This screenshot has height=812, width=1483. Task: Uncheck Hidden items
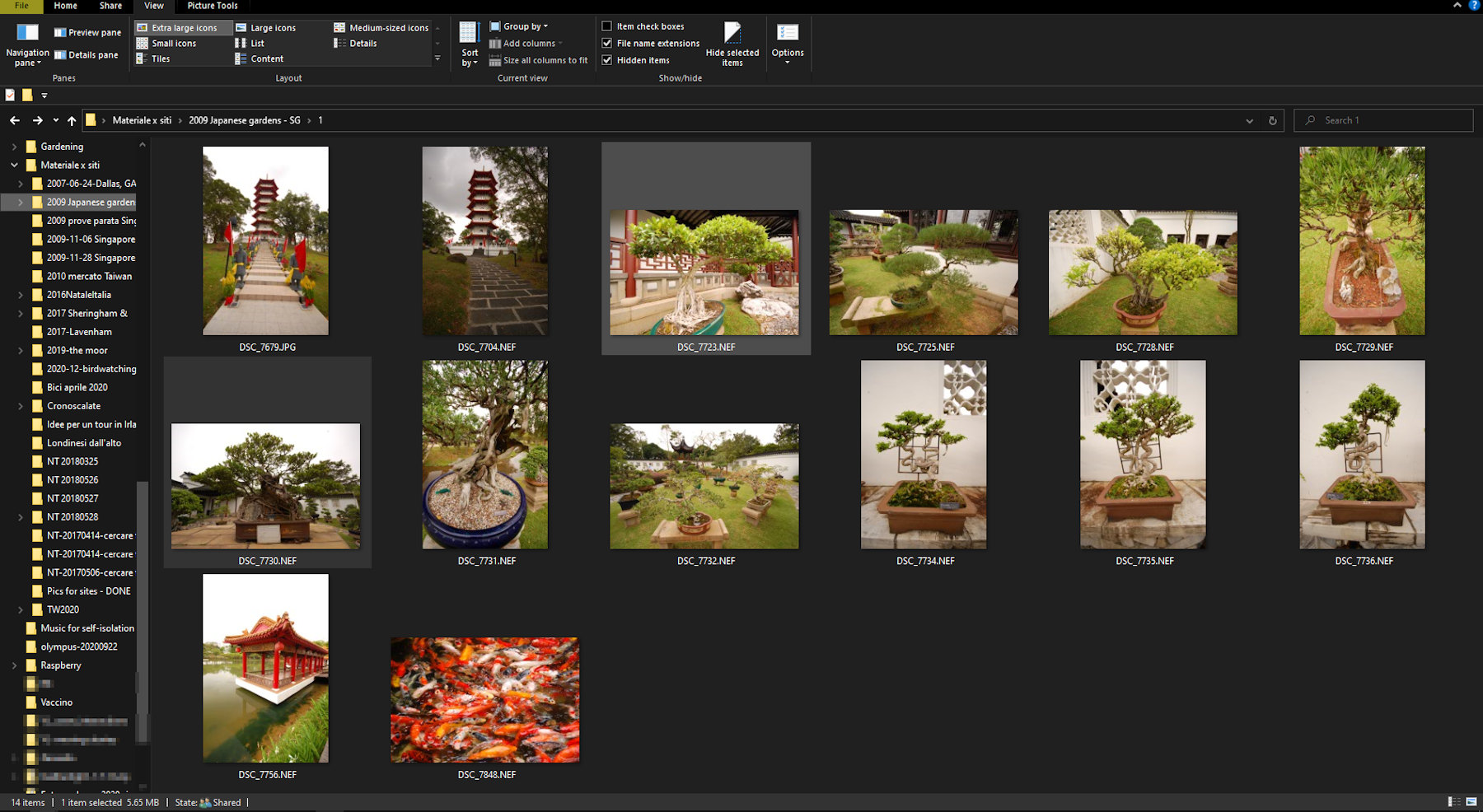[607, 60]
